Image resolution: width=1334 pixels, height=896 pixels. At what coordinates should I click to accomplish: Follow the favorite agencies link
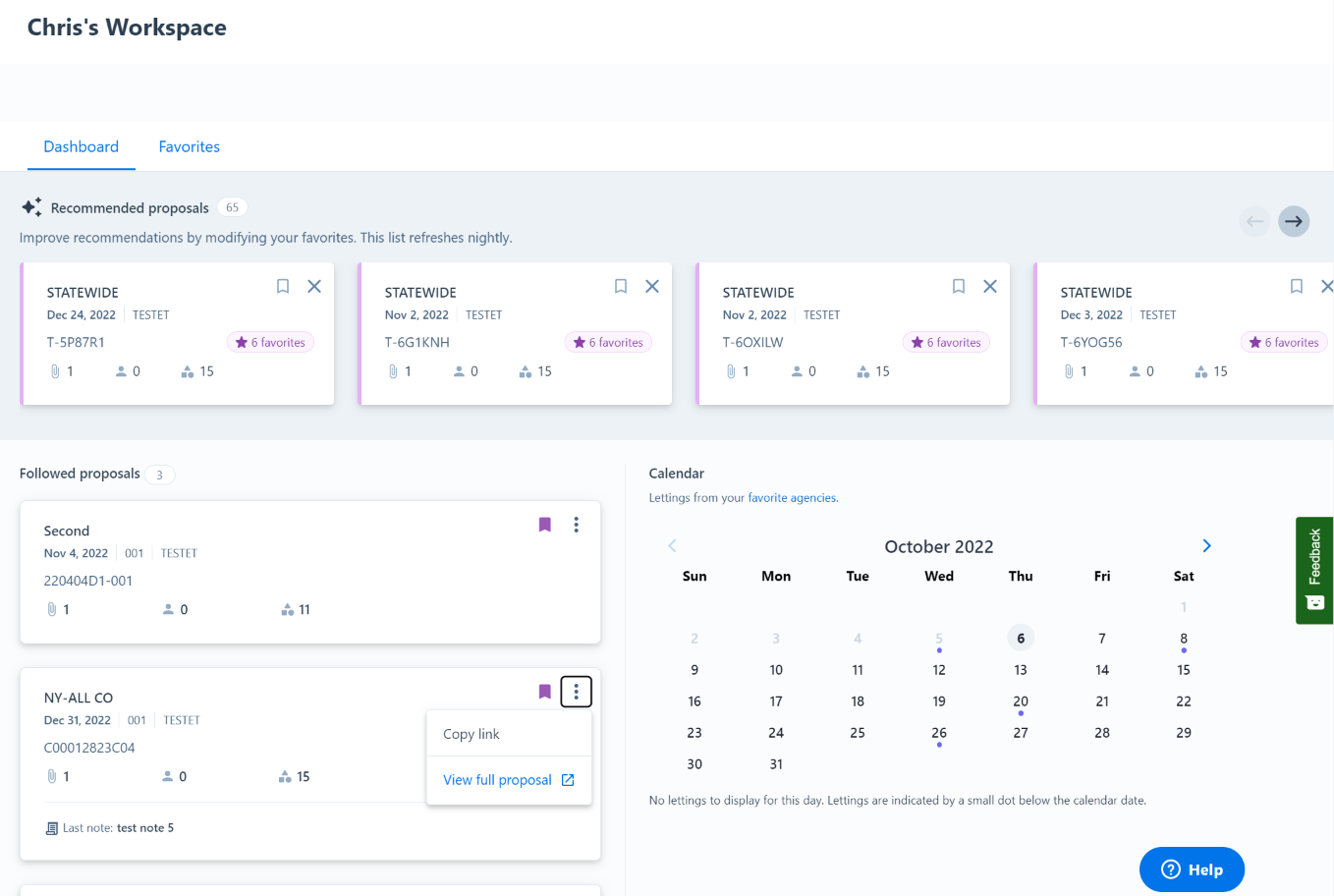pyautogui.click(x=792, y=498)
